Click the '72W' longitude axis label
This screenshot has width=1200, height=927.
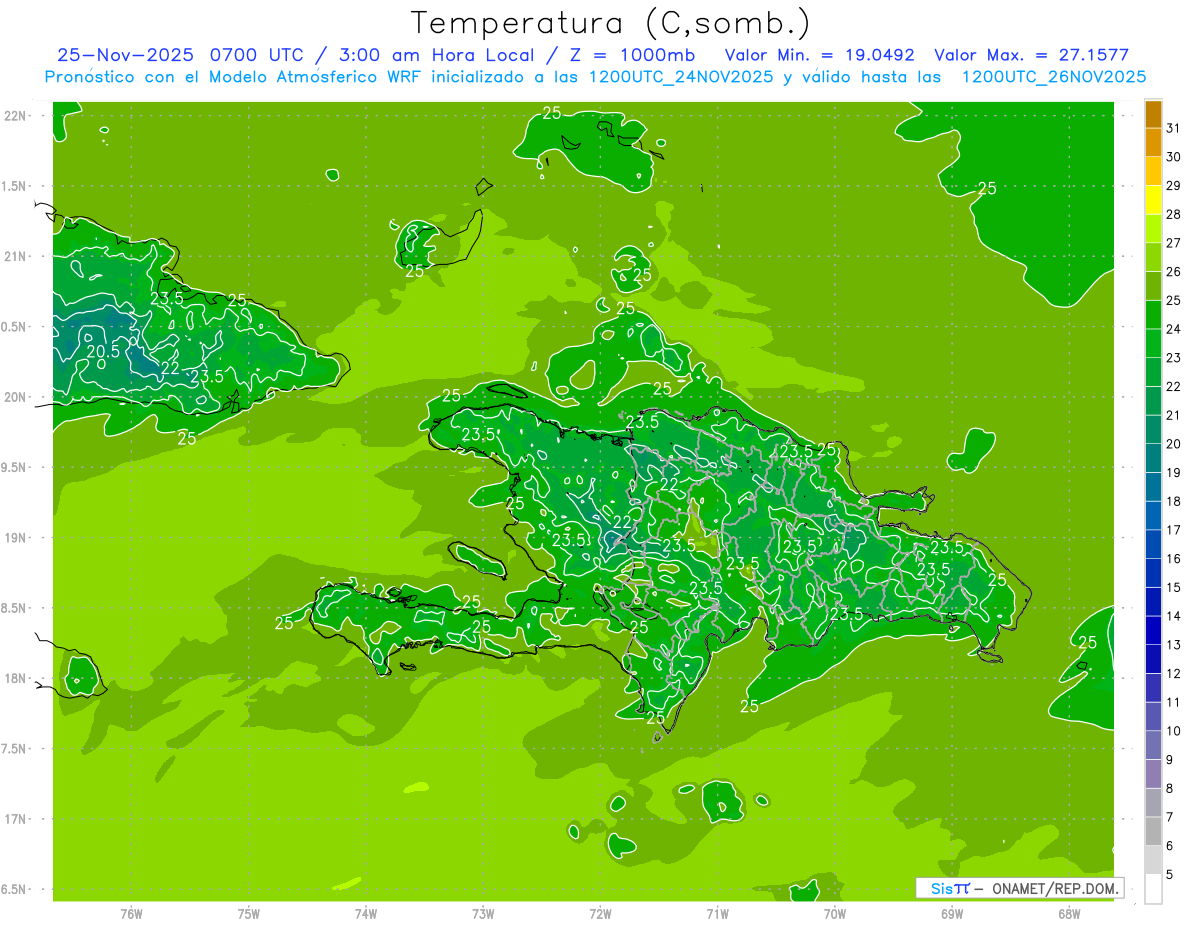point(600,913)
